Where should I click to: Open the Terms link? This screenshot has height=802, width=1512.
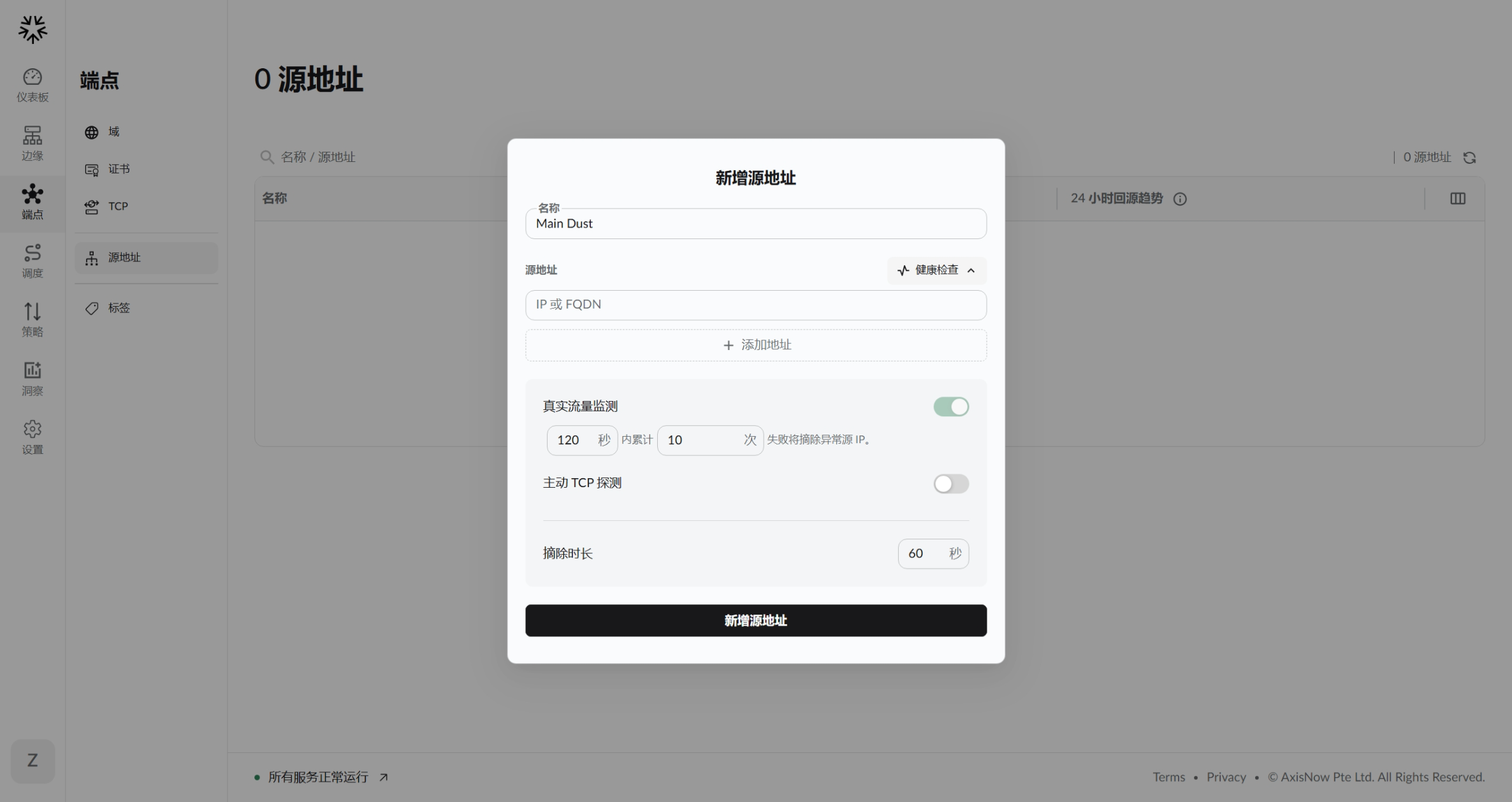click(x=1168, y=777)
